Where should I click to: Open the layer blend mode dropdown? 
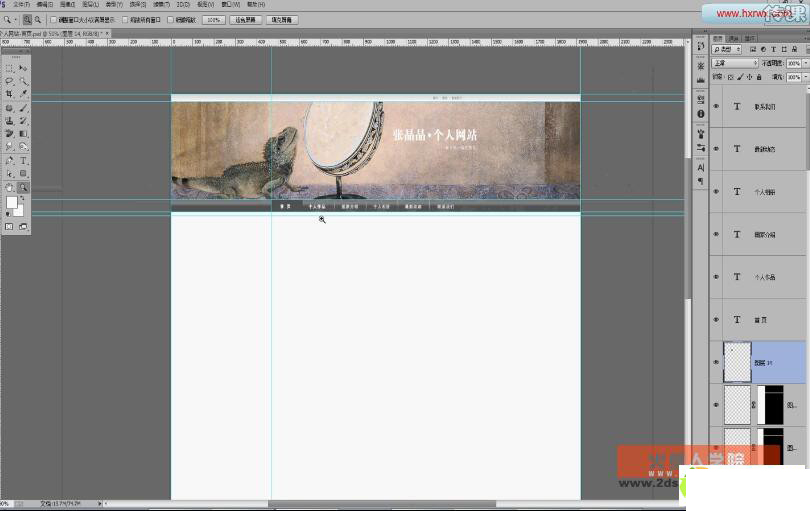coord(734,63)
